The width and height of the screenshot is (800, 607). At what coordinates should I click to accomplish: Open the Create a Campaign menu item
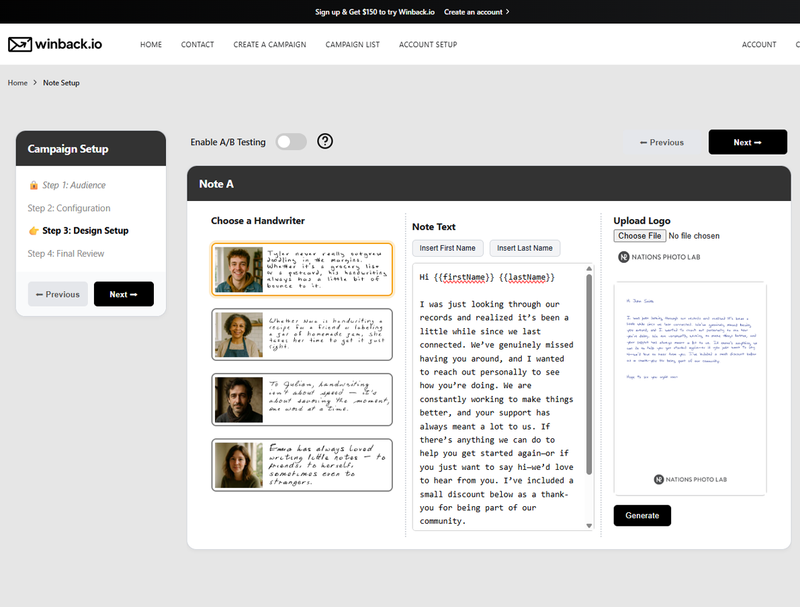point(270,45)
